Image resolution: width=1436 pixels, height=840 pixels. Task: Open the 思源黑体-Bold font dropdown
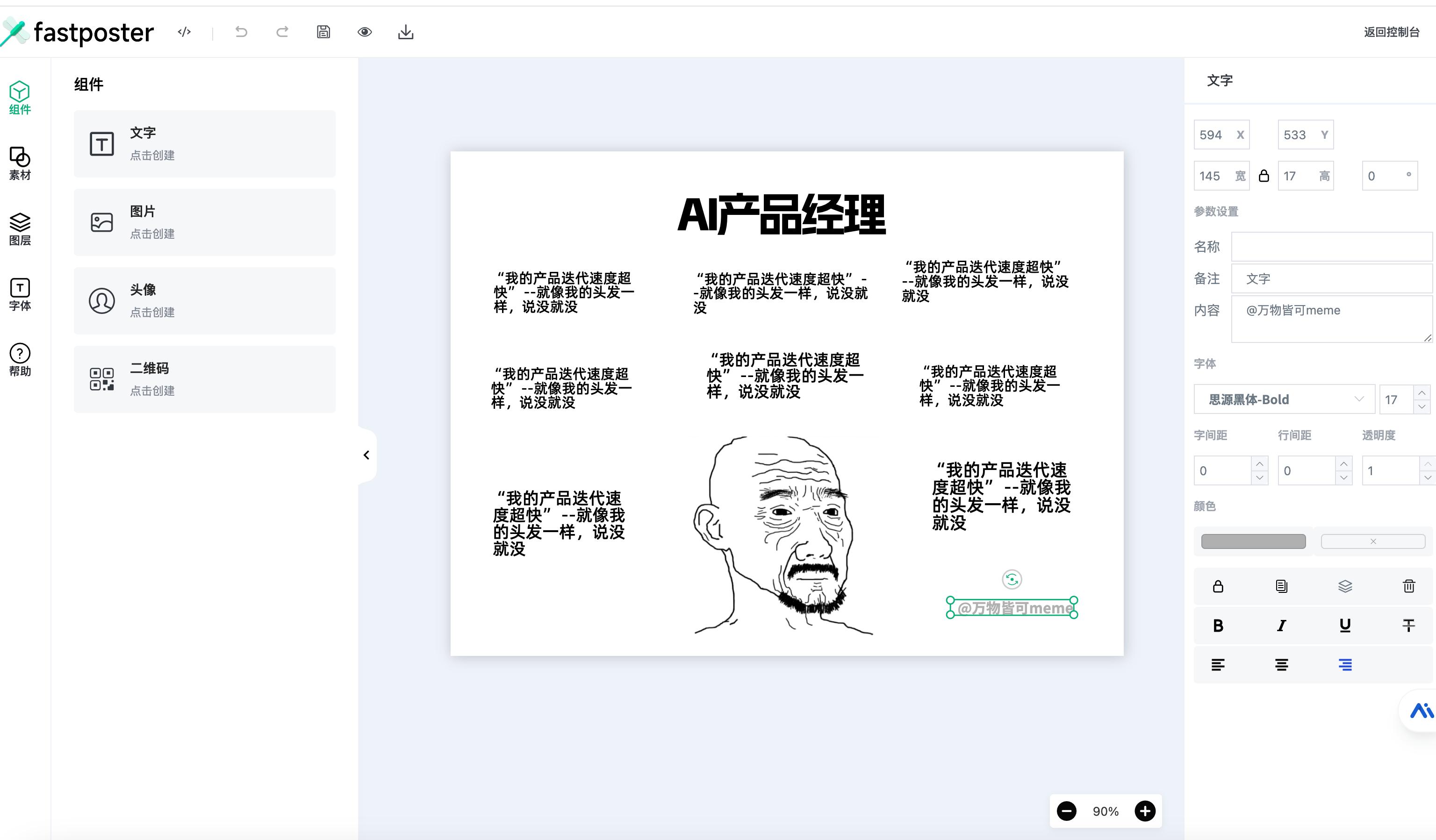point(1285,399)
